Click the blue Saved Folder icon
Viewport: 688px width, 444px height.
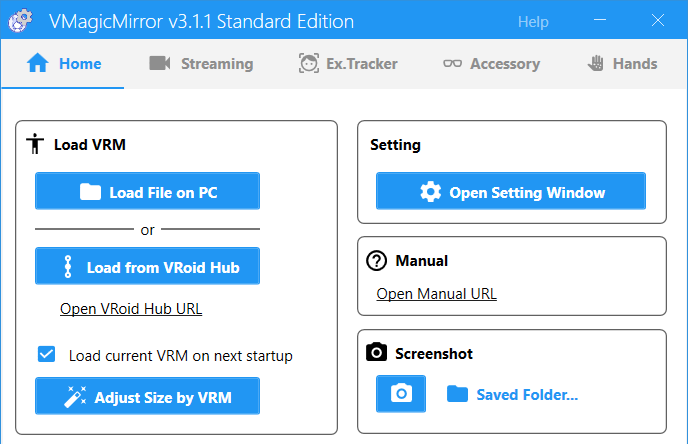point(457,394)
